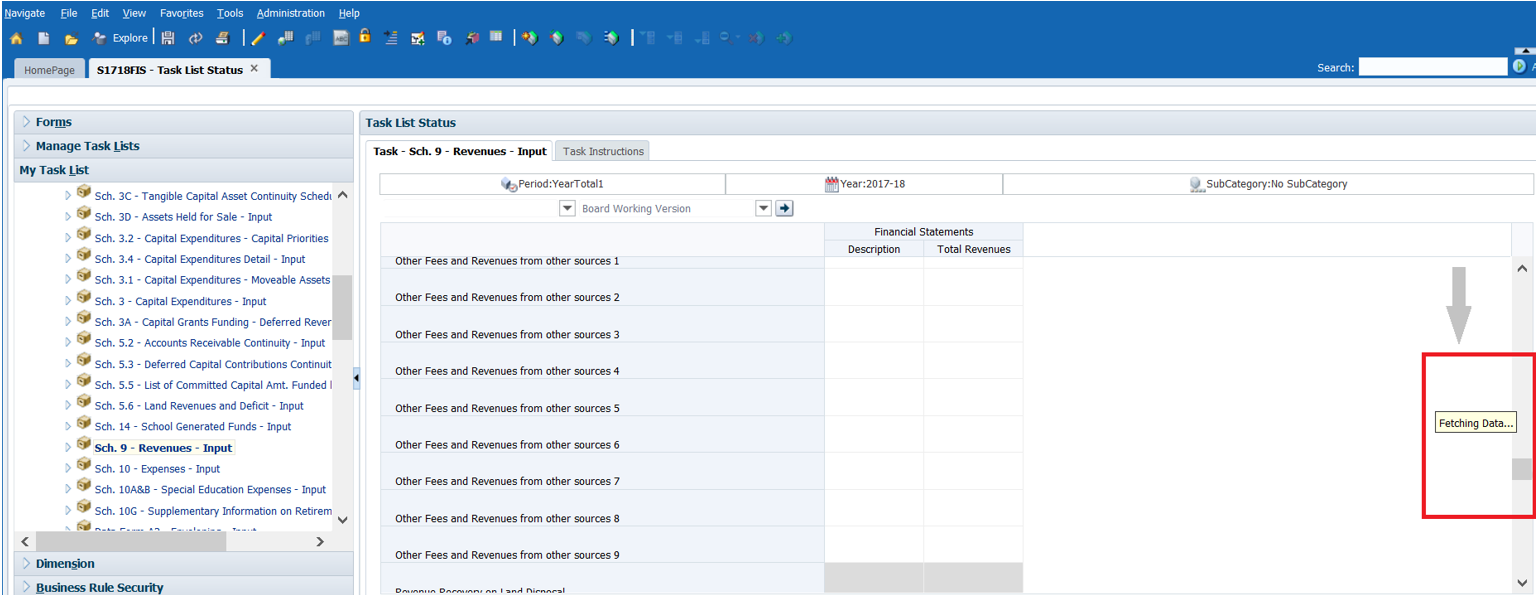The width and height of the screenshot is (1539, 595).
Task: Click Explore in the toolbar
Action: [121, 38]
